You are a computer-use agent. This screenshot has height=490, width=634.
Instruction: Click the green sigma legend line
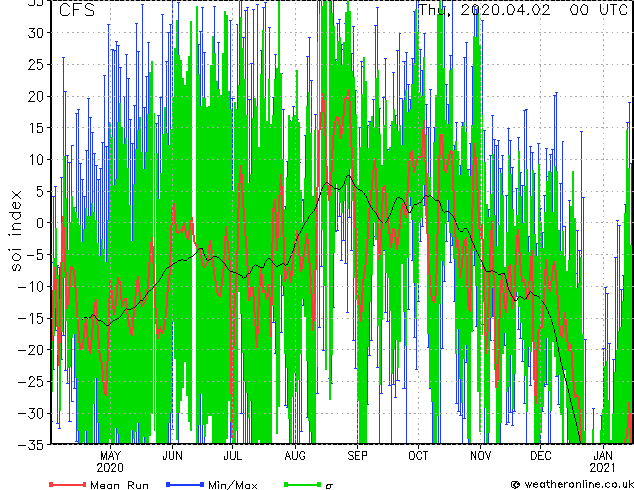pos(302,484)
